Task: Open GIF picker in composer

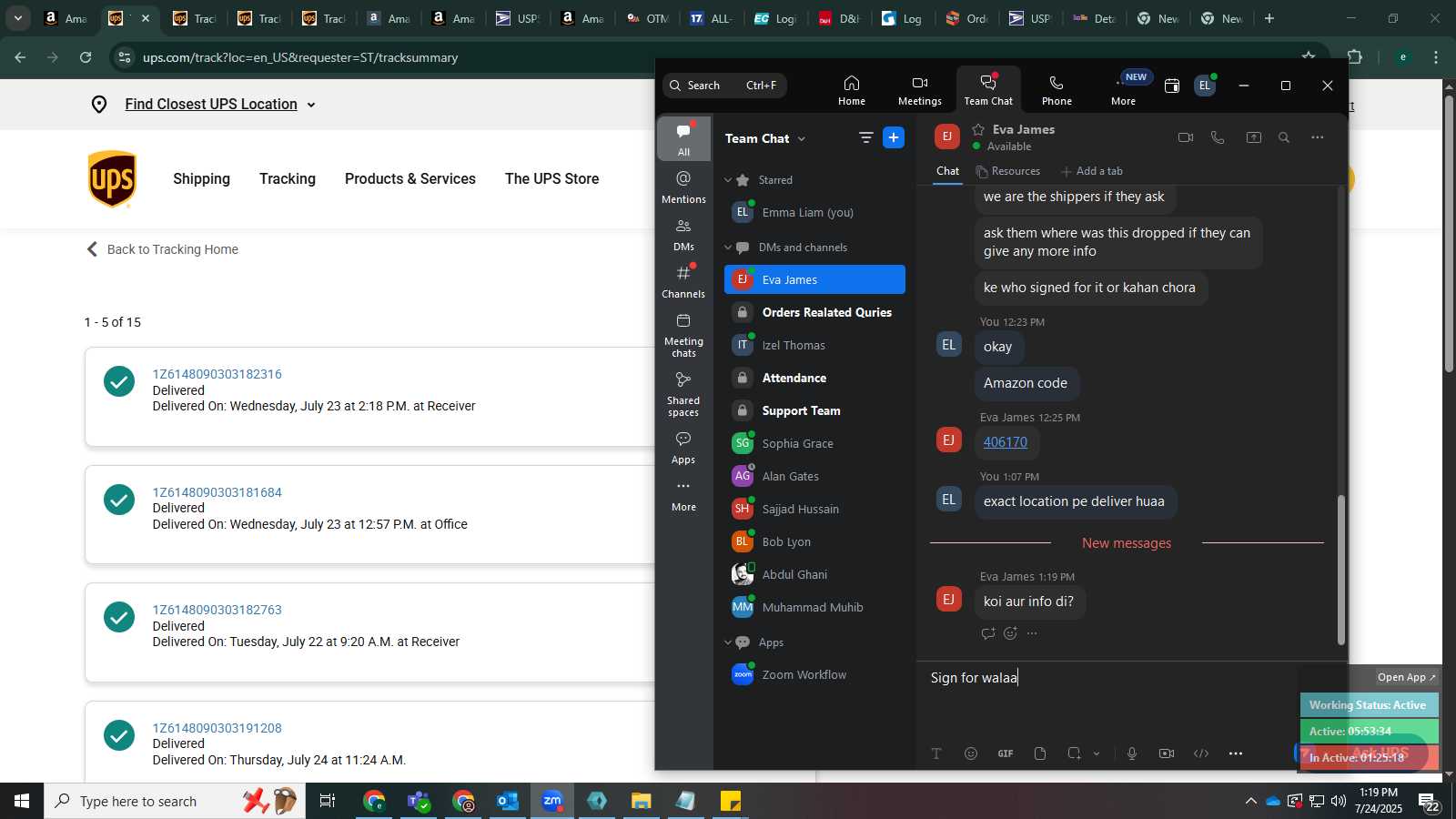Action: (x=1006, y=753)
